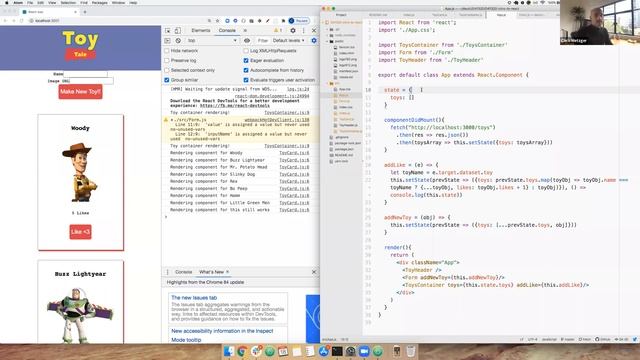Create live expression via eye icon

click(247, 40)
